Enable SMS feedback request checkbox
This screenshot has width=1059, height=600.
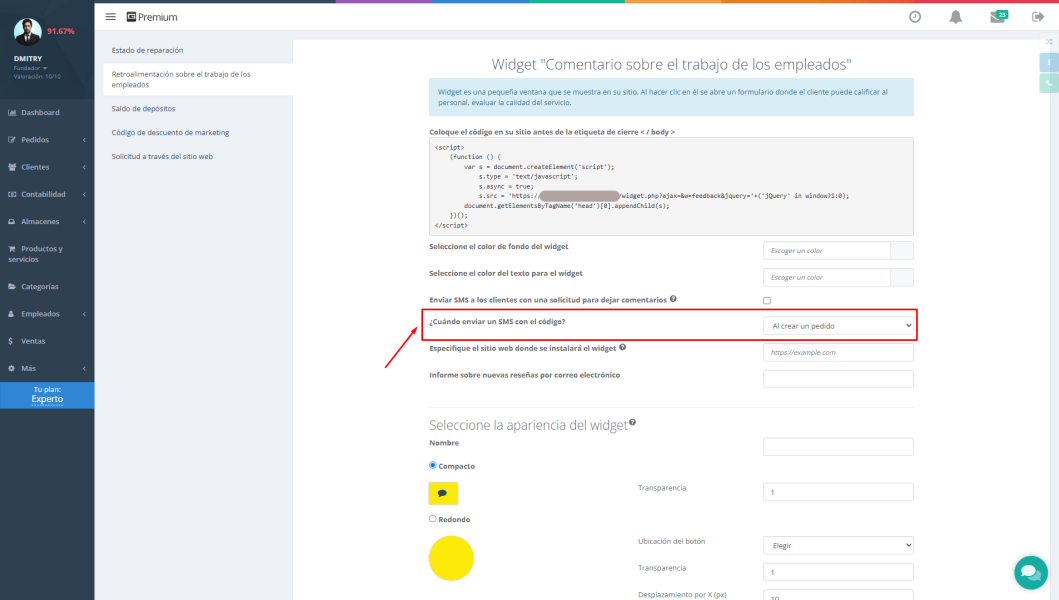767,300
